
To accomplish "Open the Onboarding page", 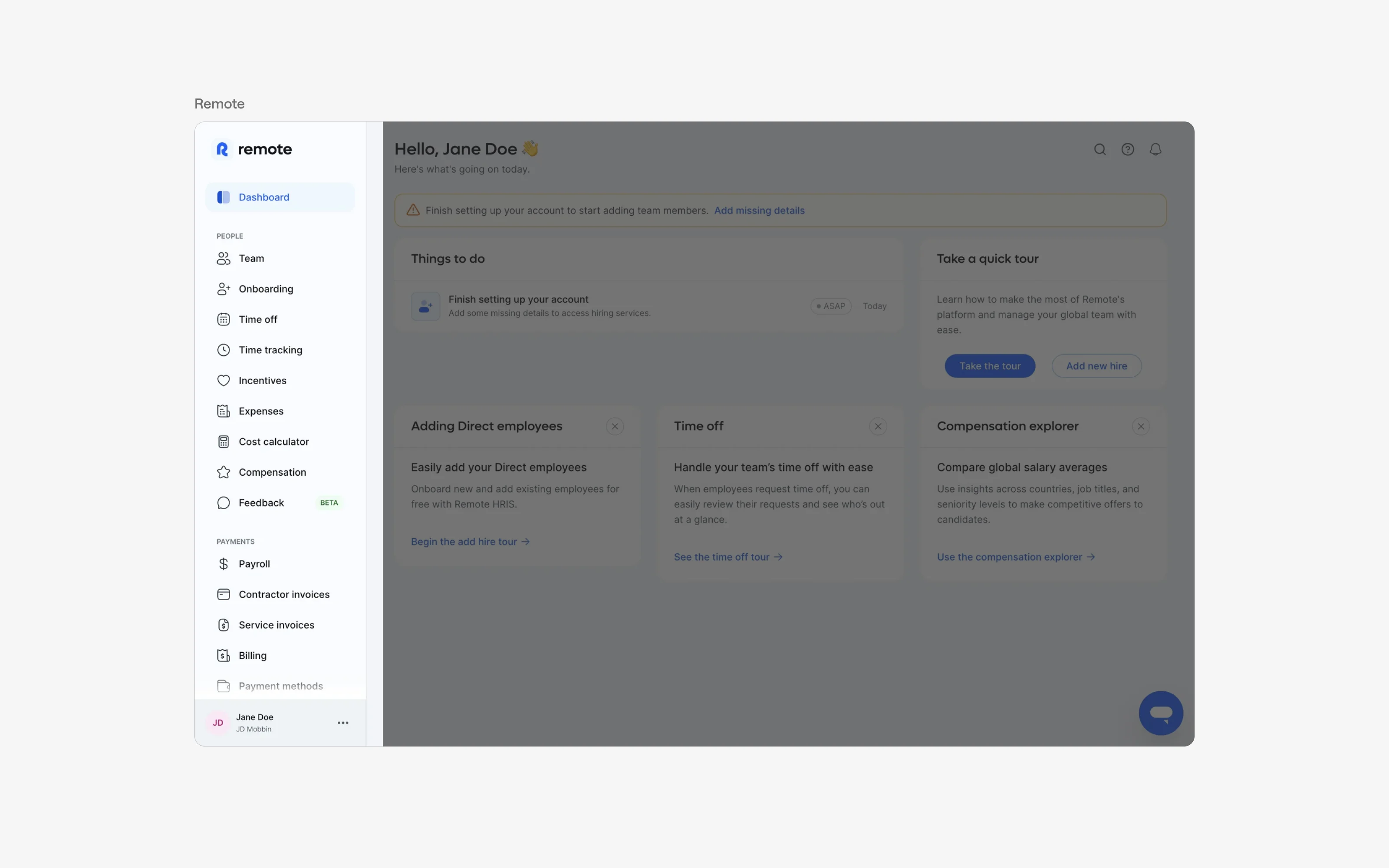I will [266, 289].
